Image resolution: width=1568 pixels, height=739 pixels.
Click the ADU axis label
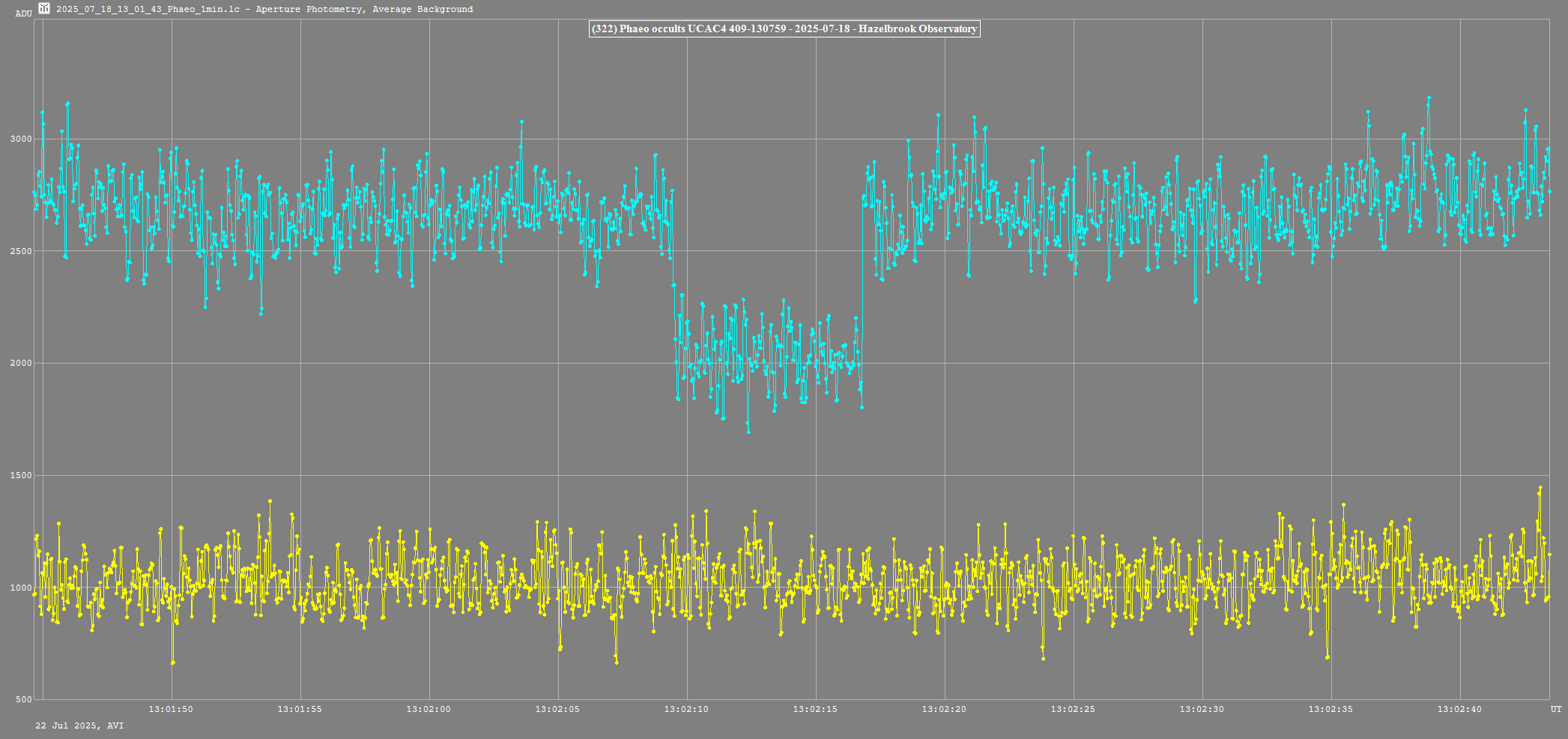23,13
